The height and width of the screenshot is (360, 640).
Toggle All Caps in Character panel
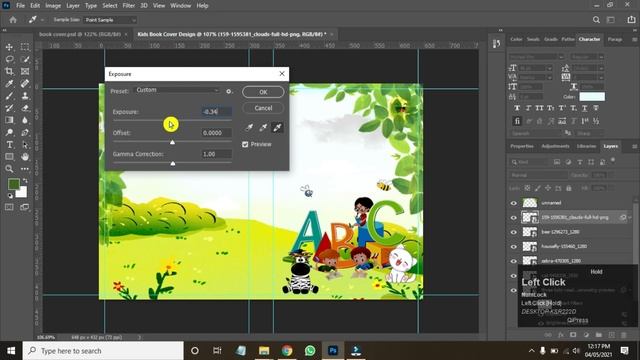[539, 108]
